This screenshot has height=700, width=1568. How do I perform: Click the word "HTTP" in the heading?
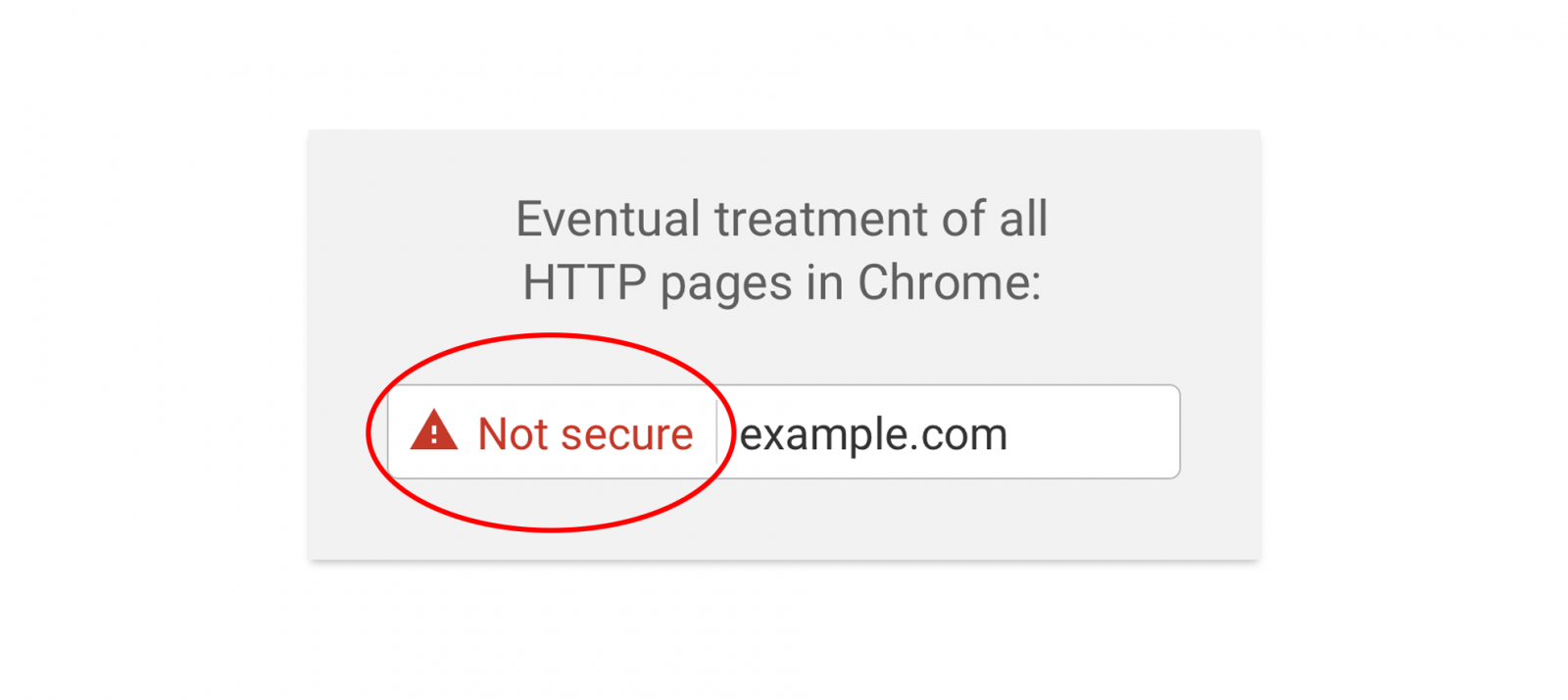(x=585, y=283)
